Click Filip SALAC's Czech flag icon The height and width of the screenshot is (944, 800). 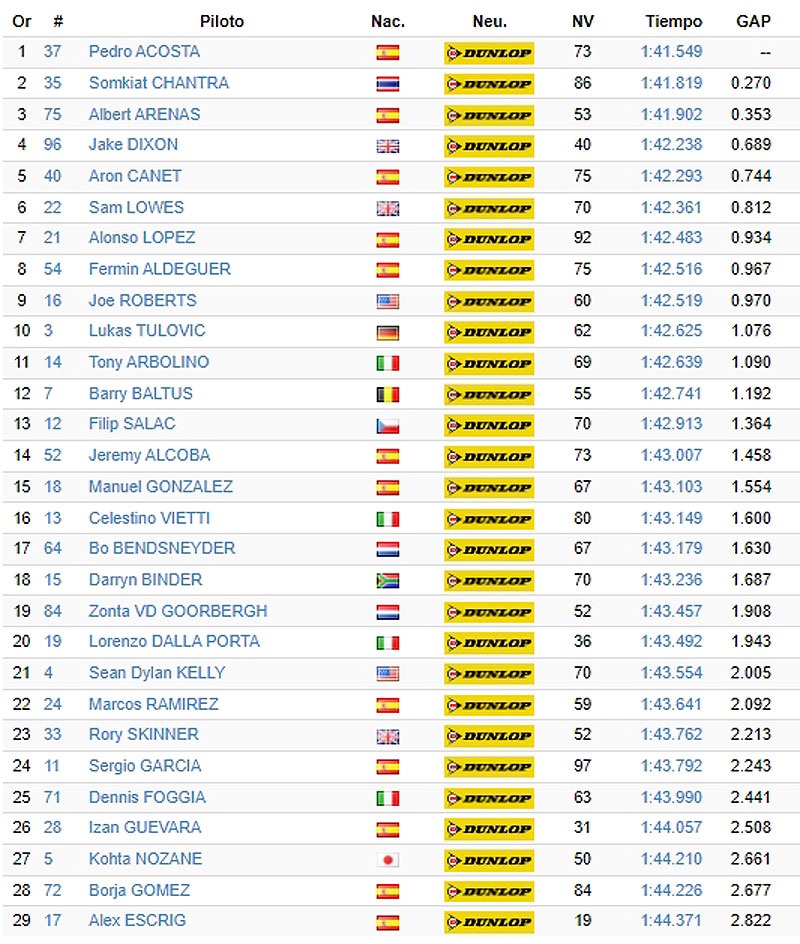coord(388,425)
